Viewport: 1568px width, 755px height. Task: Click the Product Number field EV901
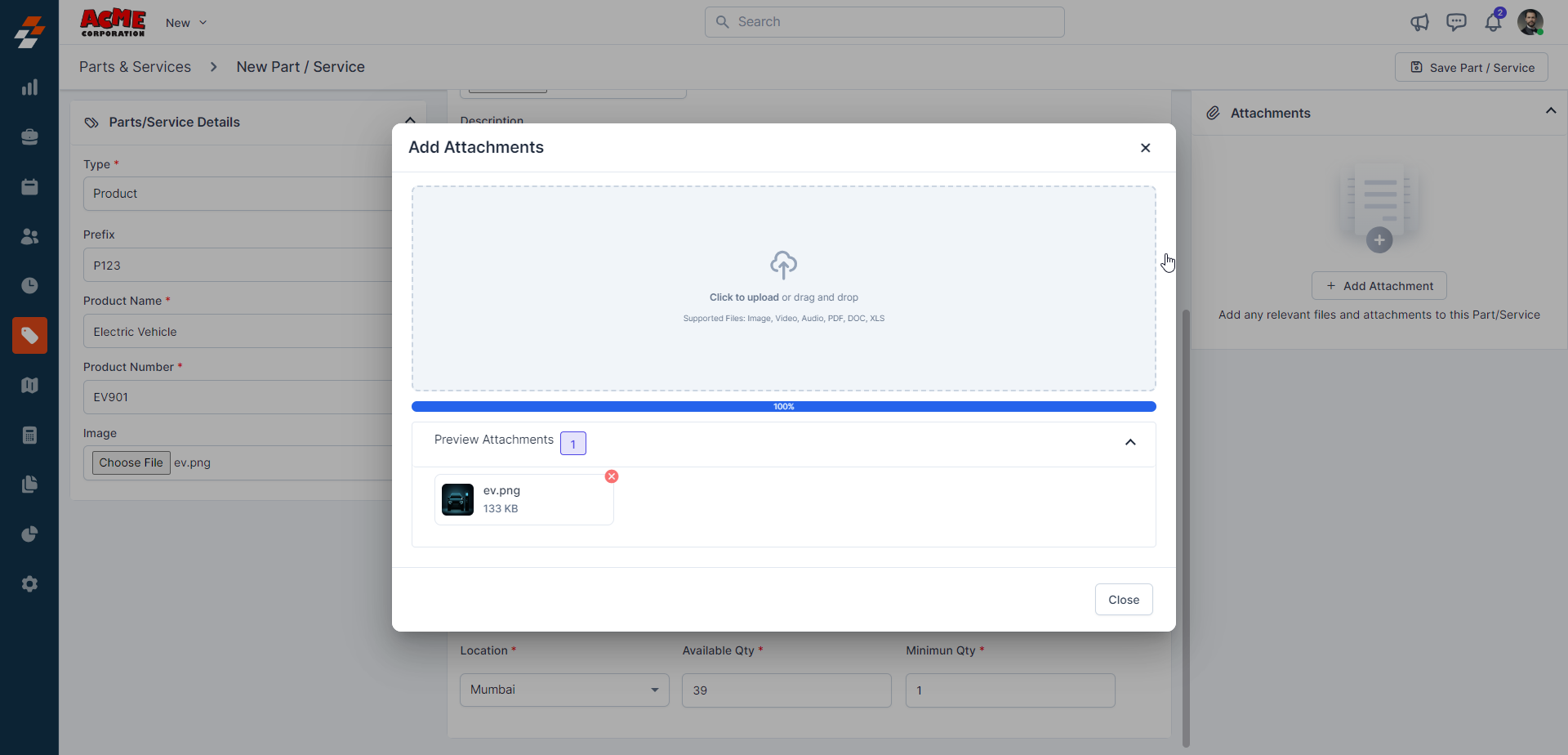pos(238,397)
